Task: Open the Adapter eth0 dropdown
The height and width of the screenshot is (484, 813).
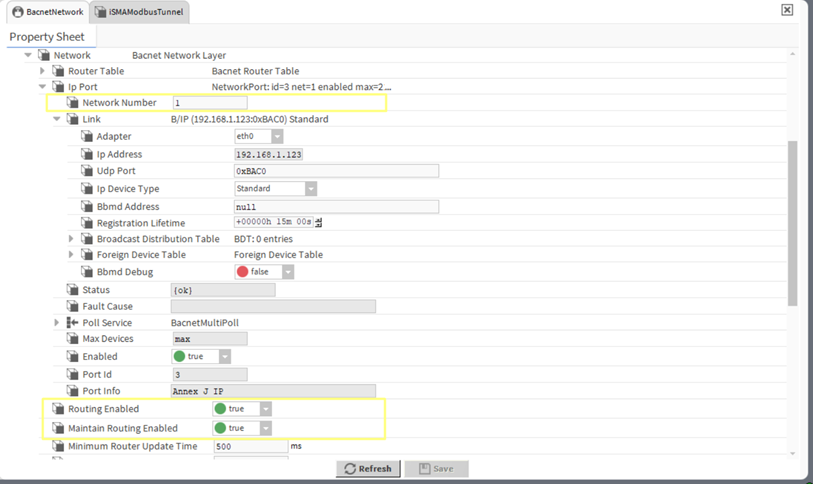Action: (x=277, y=136)
